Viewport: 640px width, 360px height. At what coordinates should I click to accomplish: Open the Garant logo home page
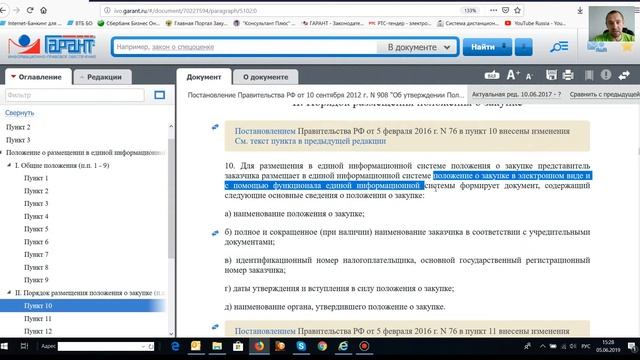52,47
